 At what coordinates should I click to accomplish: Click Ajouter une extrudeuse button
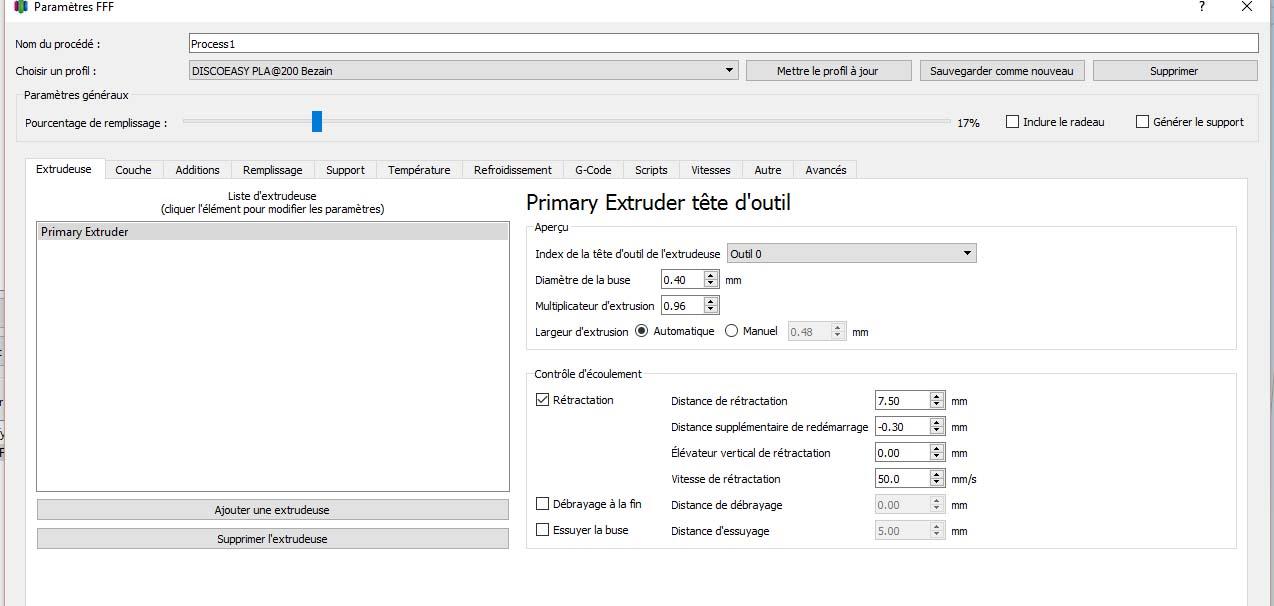(x=272, y=510)
